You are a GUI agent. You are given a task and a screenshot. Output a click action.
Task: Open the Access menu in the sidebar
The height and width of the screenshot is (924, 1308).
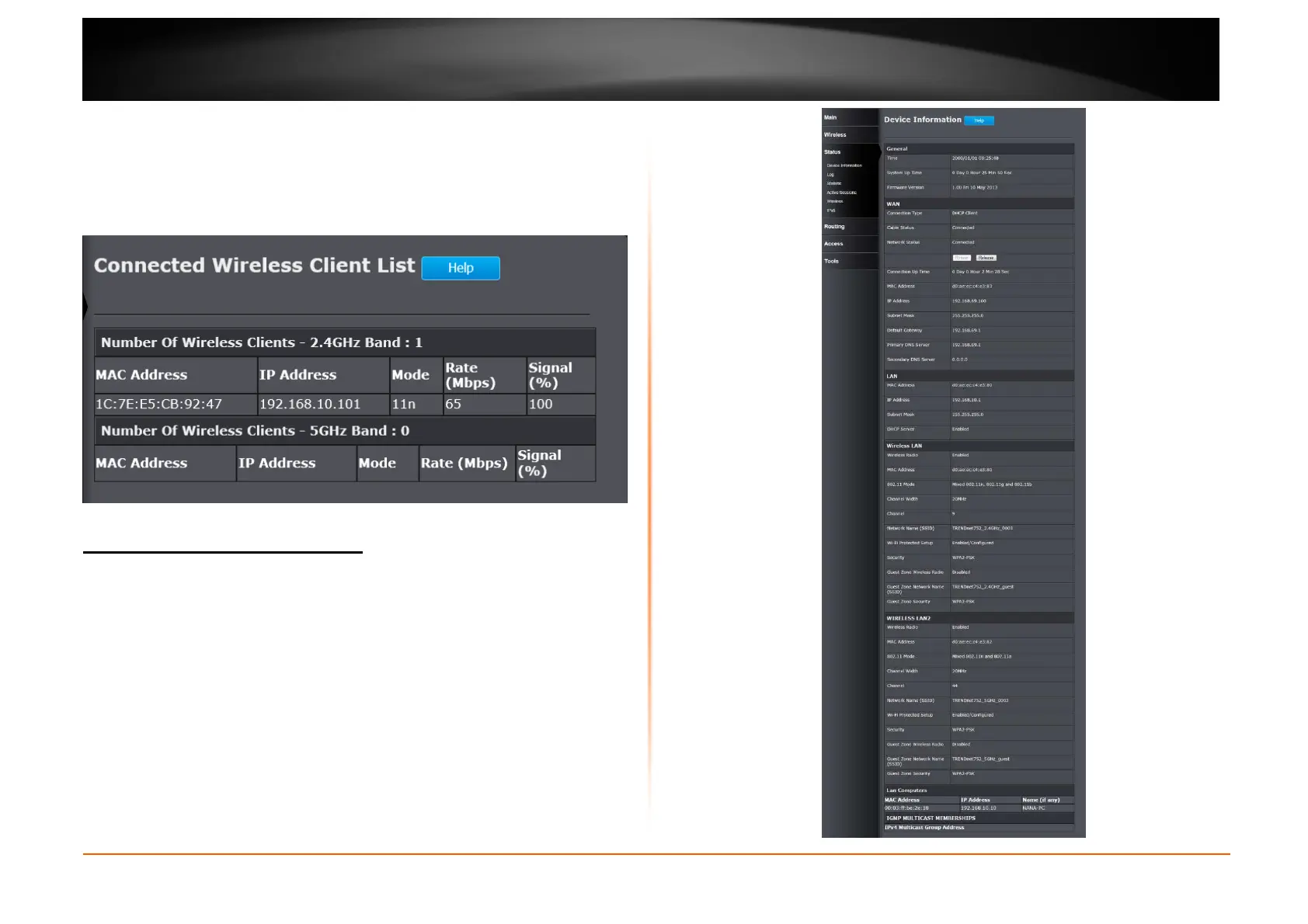pyautogui.click(x=833, y=244)
